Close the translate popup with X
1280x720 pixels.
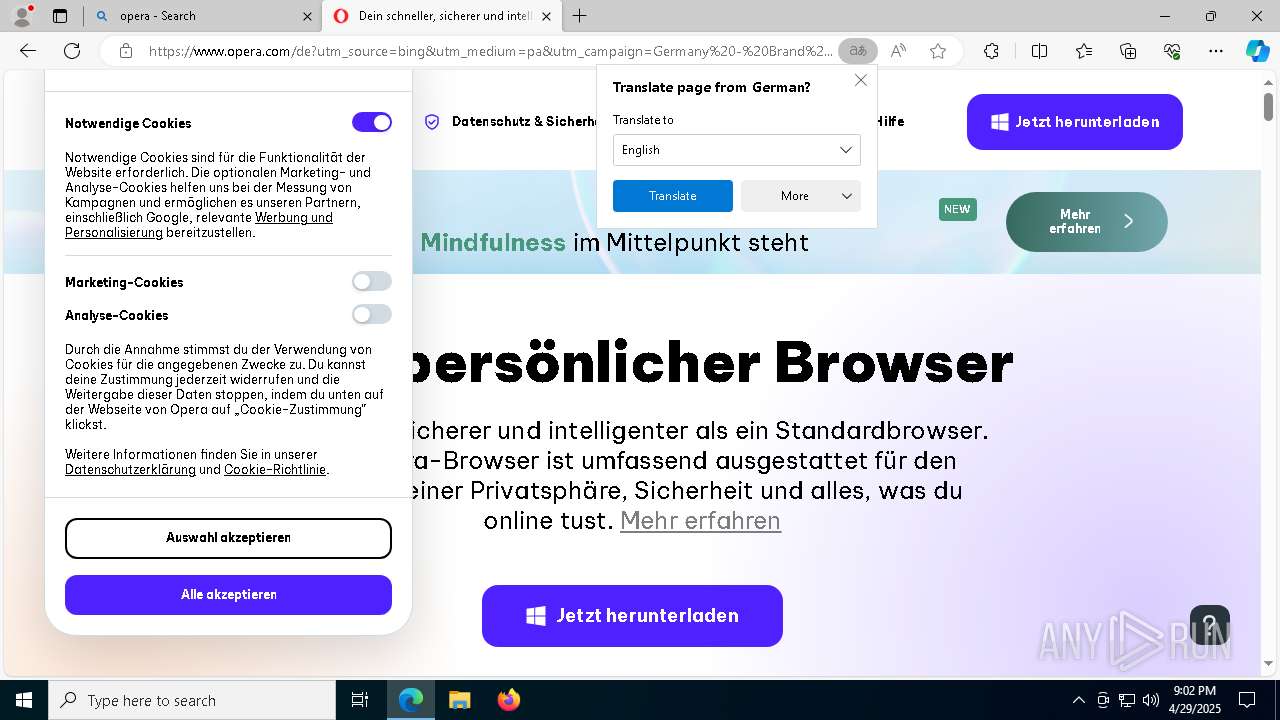[x=861, y=80]
